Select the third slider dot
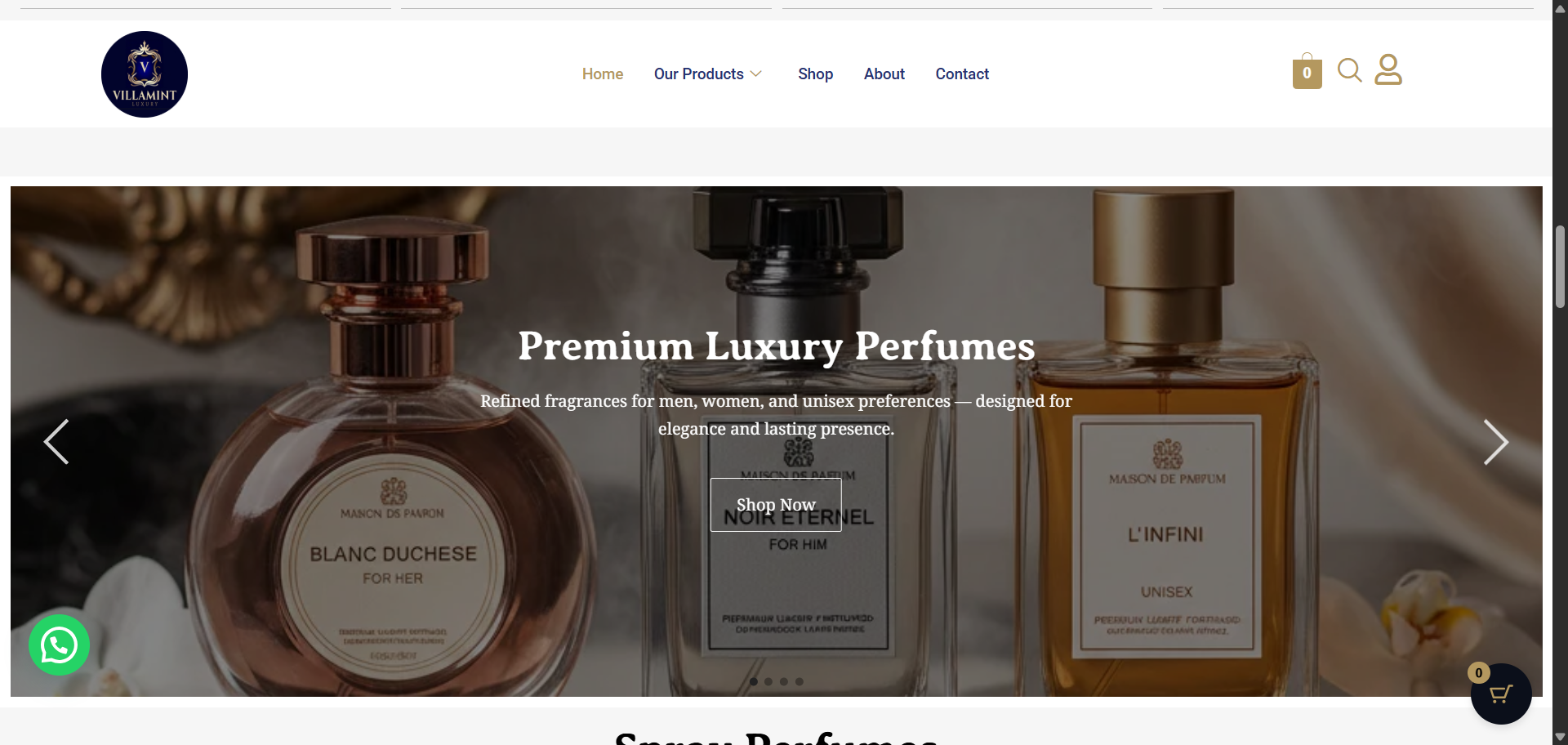The width and height of the screenshot is (1568, 745). coord(784,681)
